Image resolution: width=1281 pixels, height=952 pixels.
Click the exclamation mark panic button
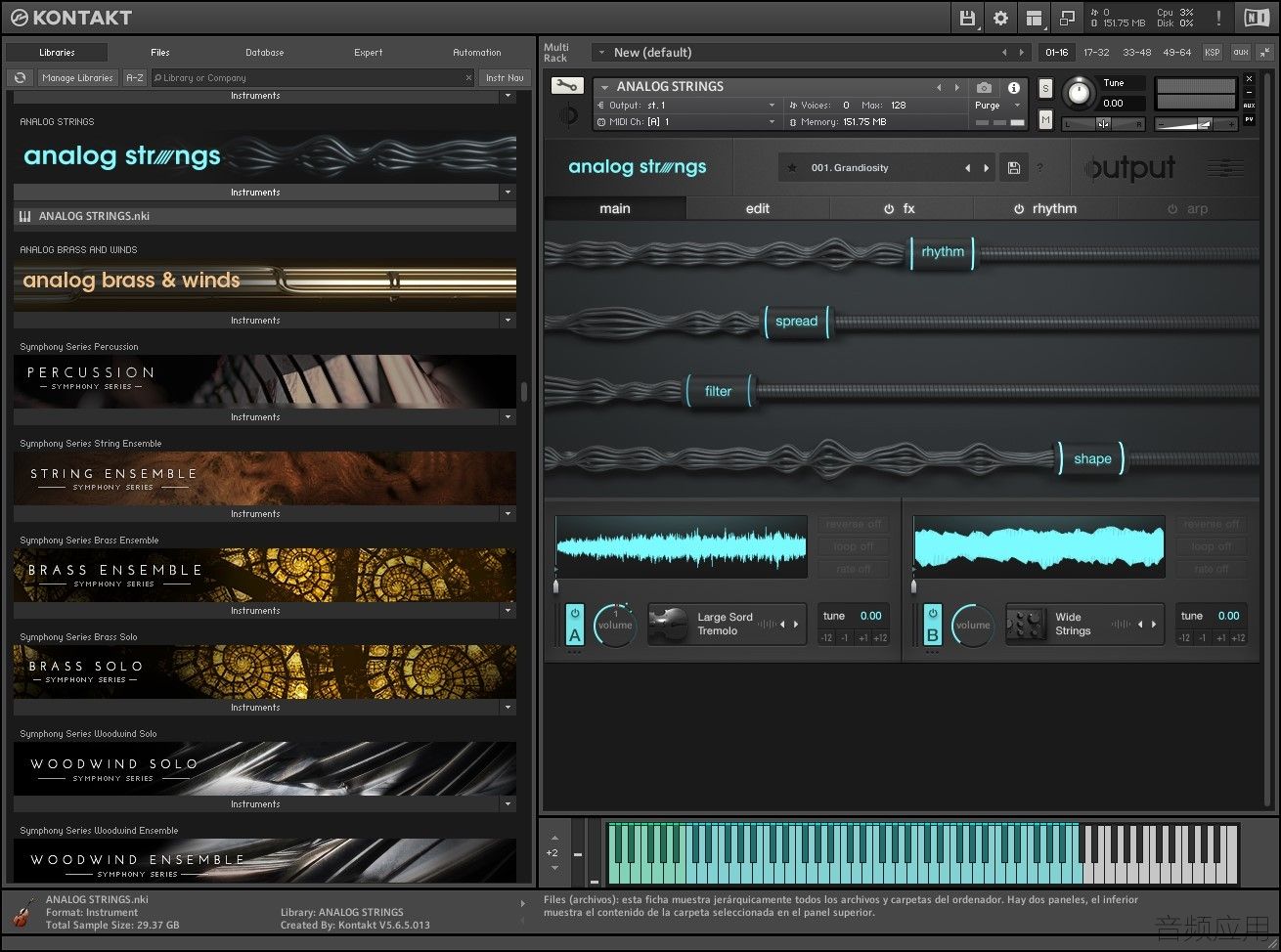pos(1218,18)
